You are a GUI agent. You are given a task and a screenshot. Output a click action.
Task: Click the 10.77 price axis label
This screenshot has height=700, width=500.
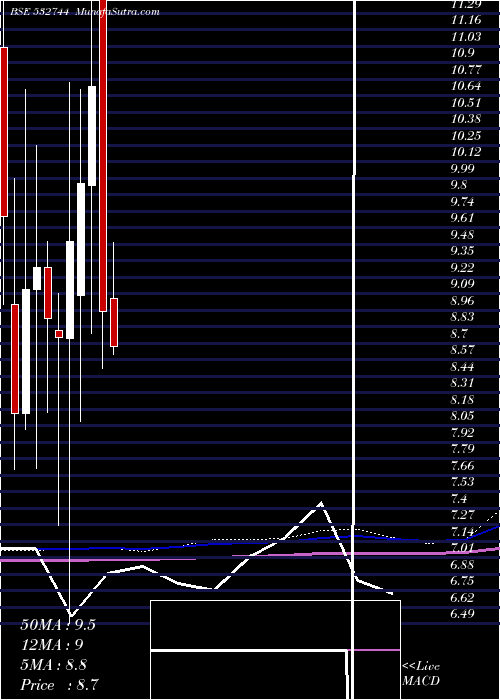(466, 70)
